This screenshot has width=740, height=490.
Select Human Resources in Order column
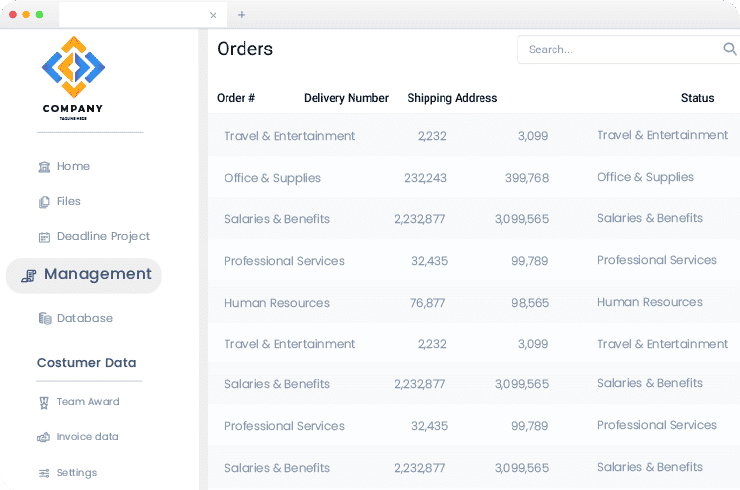point(277,303)
